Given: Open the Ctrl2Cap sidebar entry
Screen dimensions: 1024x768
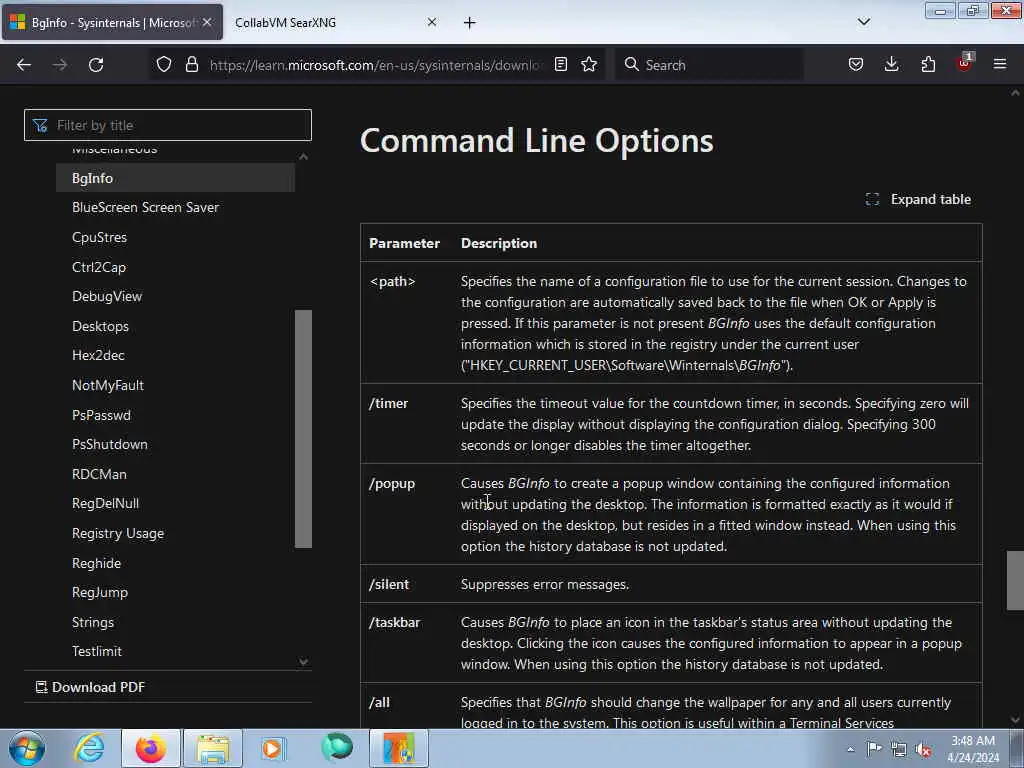Looking at the screenshot, I should tap(99, 267).
